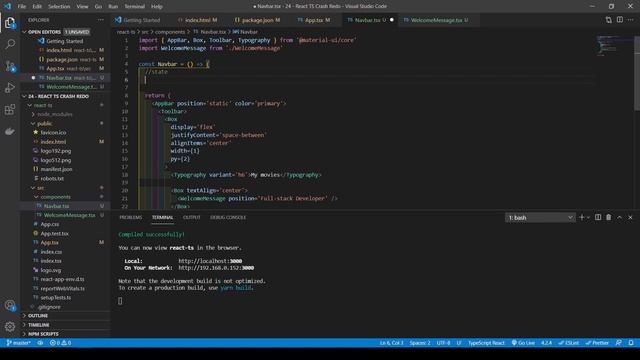This screenshot has width=640, height=360.
Task: Open the Accounts menu icon
Action: (x=10, y=305)
